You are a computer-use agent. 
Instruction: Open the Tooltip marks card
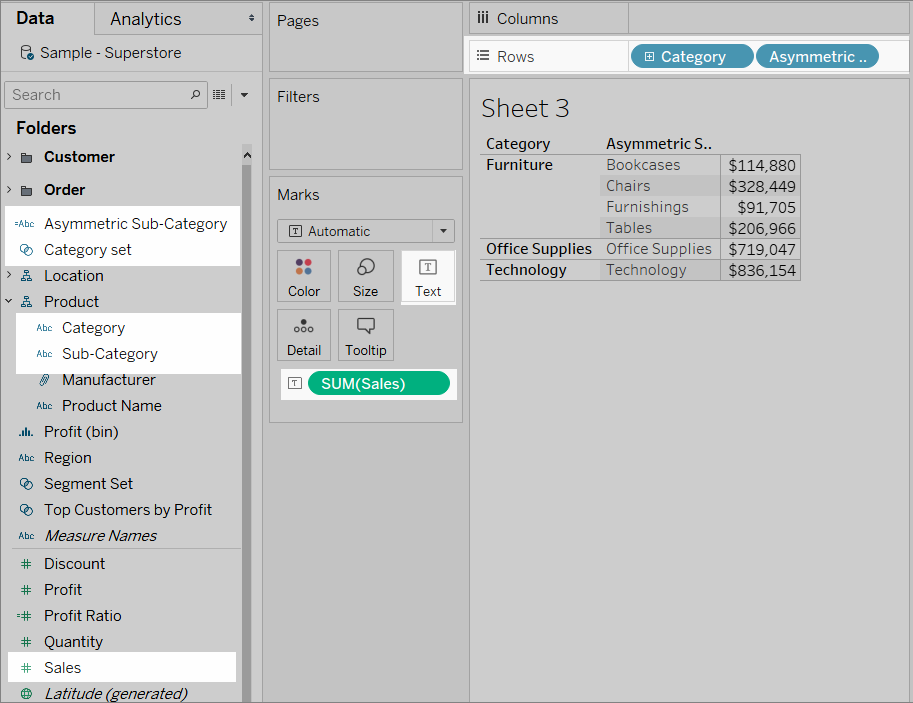coord(366,335)
